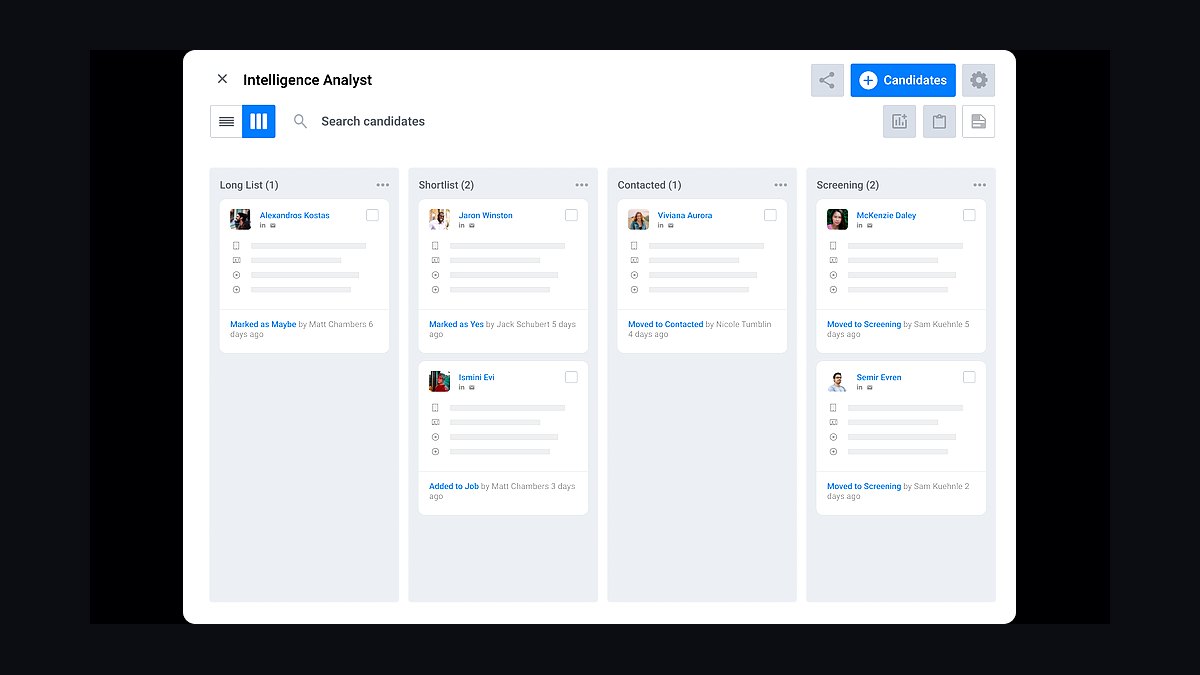The width and height of the screenshot is (1200, 675).
Task: Click the clipboard icon button
Action: 939,121
